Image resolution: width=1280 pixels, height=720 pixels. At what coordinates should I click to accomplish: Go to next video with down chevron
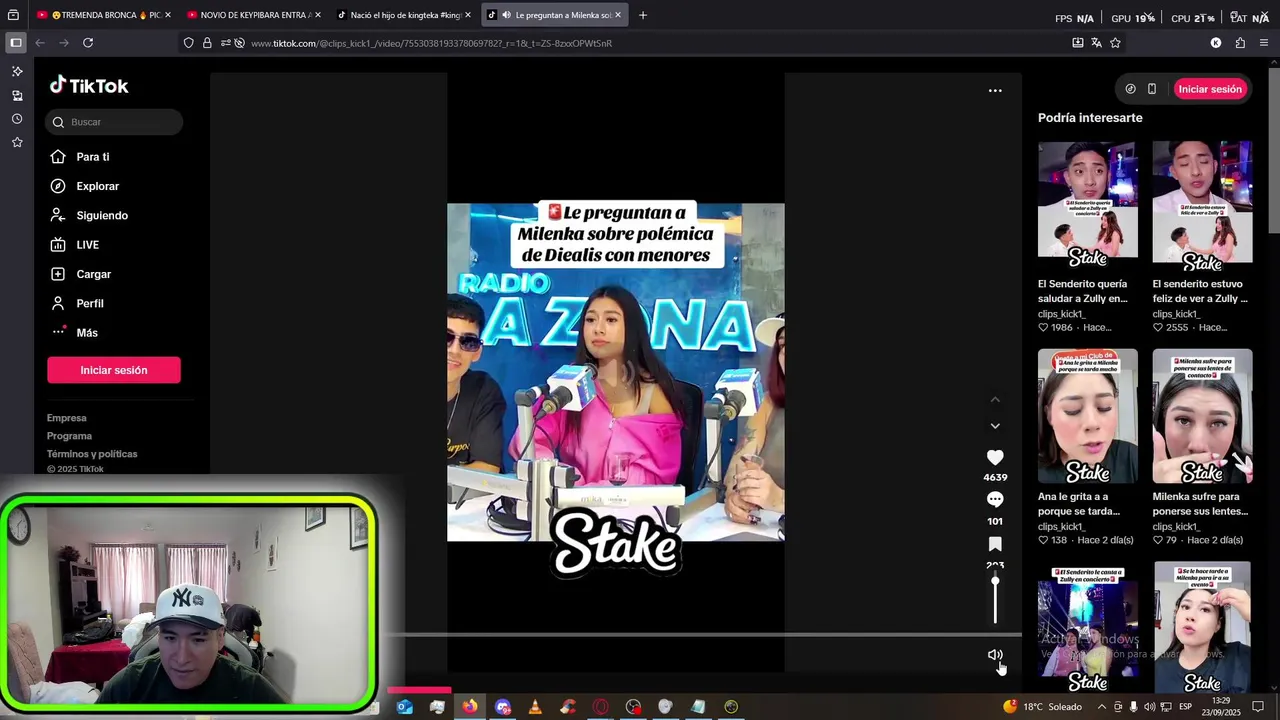pos(995,426)
